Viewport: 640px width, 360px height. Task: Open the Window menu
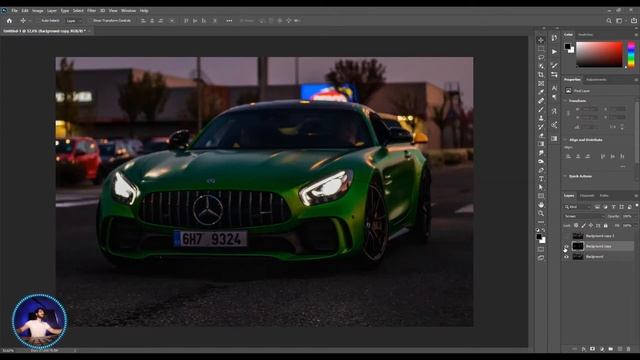pyautogui.click(x=128, y=11)
